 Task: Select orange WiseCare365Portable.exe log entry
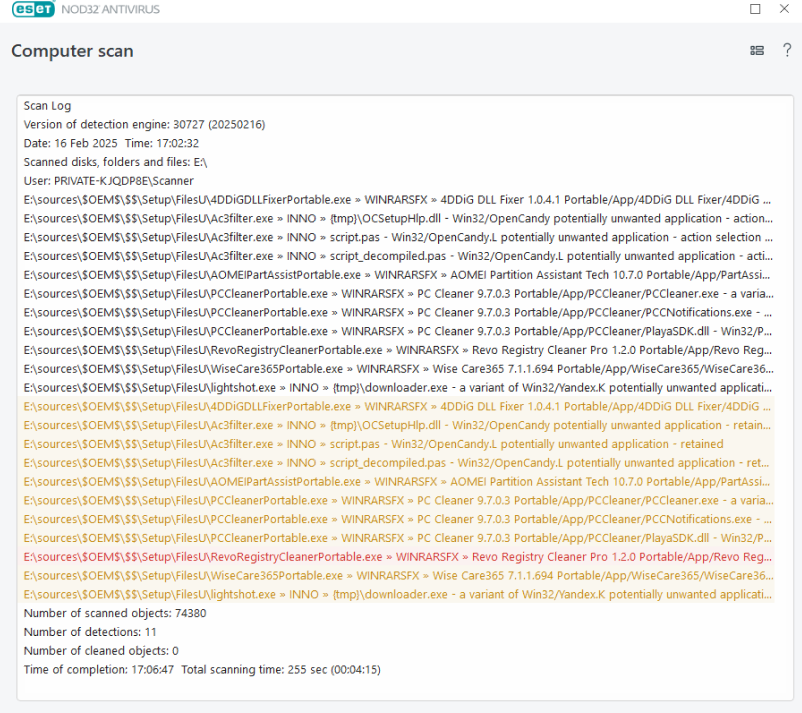coord(398,576)
